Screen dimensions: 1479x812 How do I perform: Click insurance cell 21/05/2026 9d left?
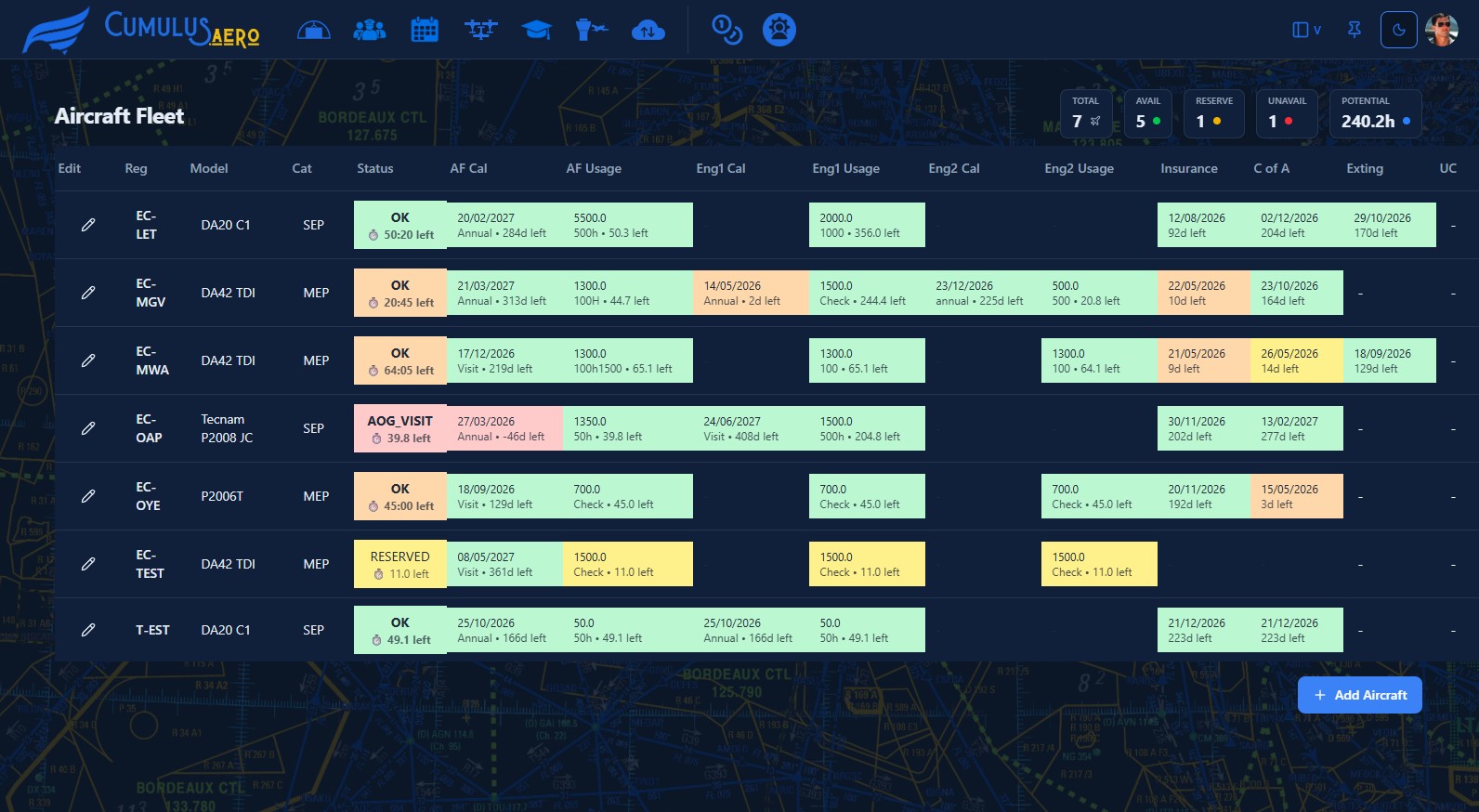[x=1204, y=360]
